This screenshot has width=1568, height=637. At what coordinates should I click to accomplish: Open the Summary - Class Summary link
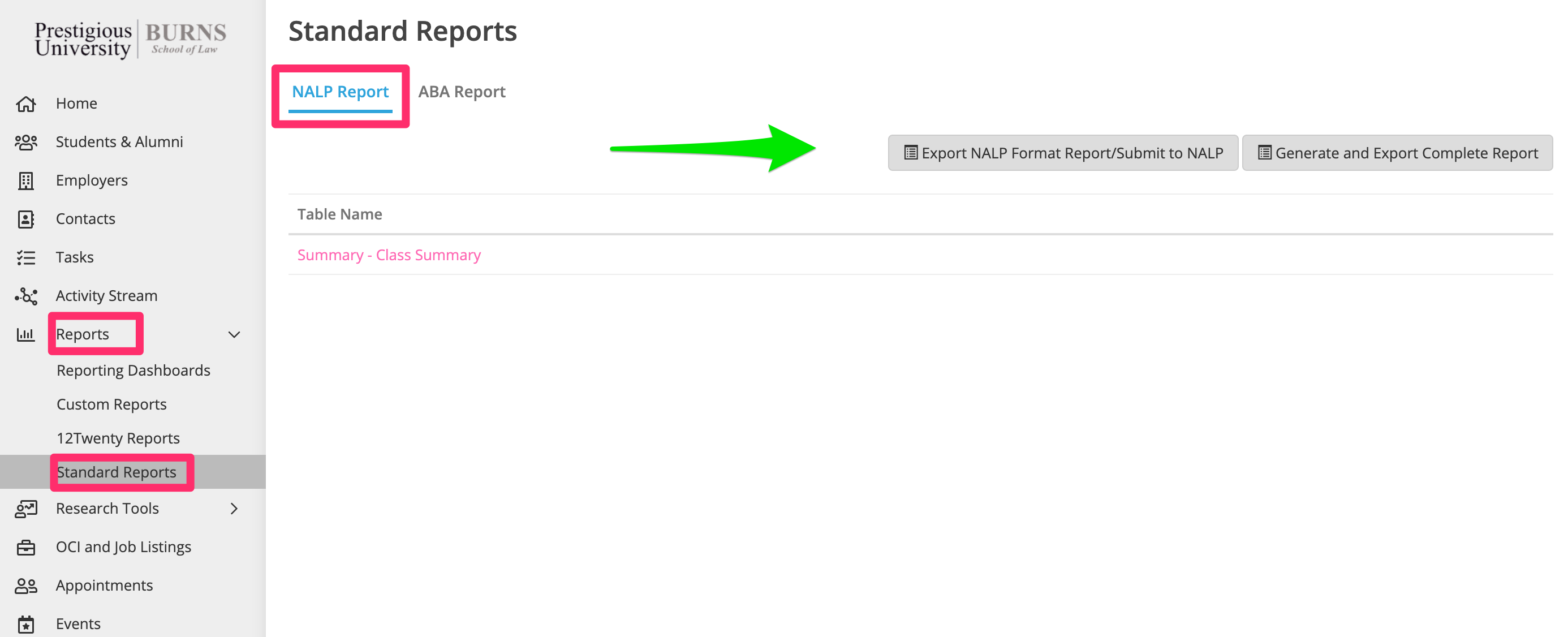(x=389, y=255)
